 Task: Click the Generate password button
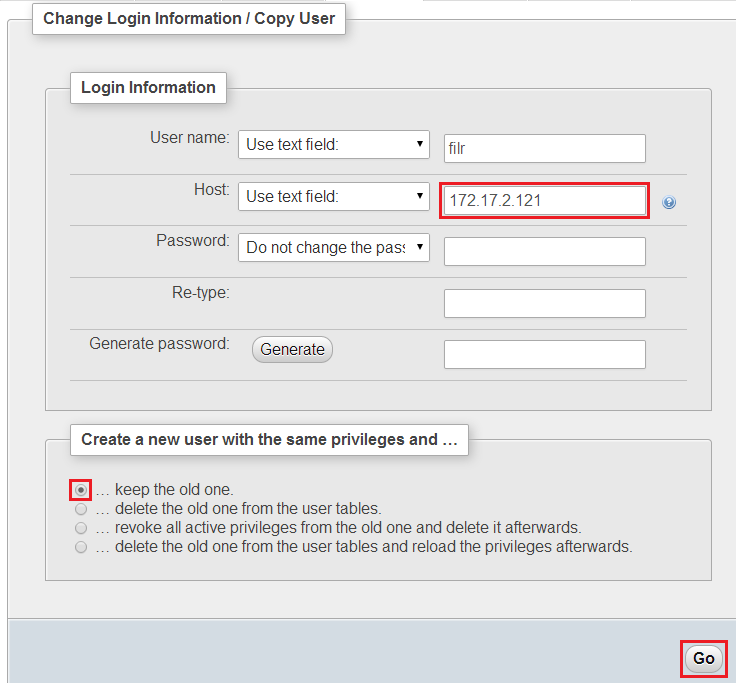point(292,350)
